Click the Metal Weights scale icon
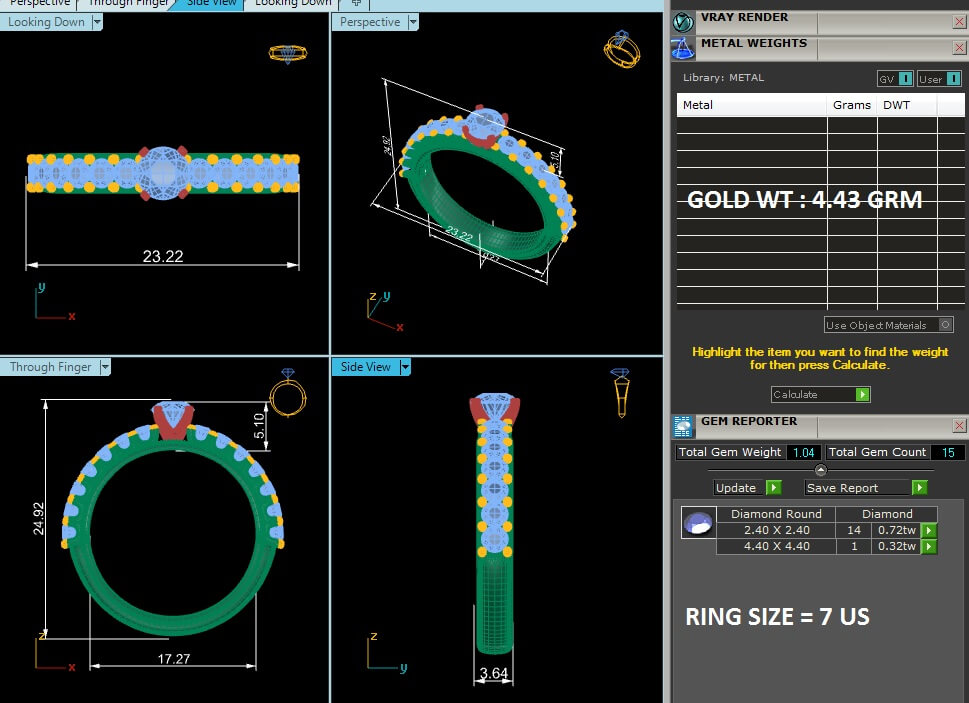The image size is (969, 703). pyautogui.click(x=684, y=48)
